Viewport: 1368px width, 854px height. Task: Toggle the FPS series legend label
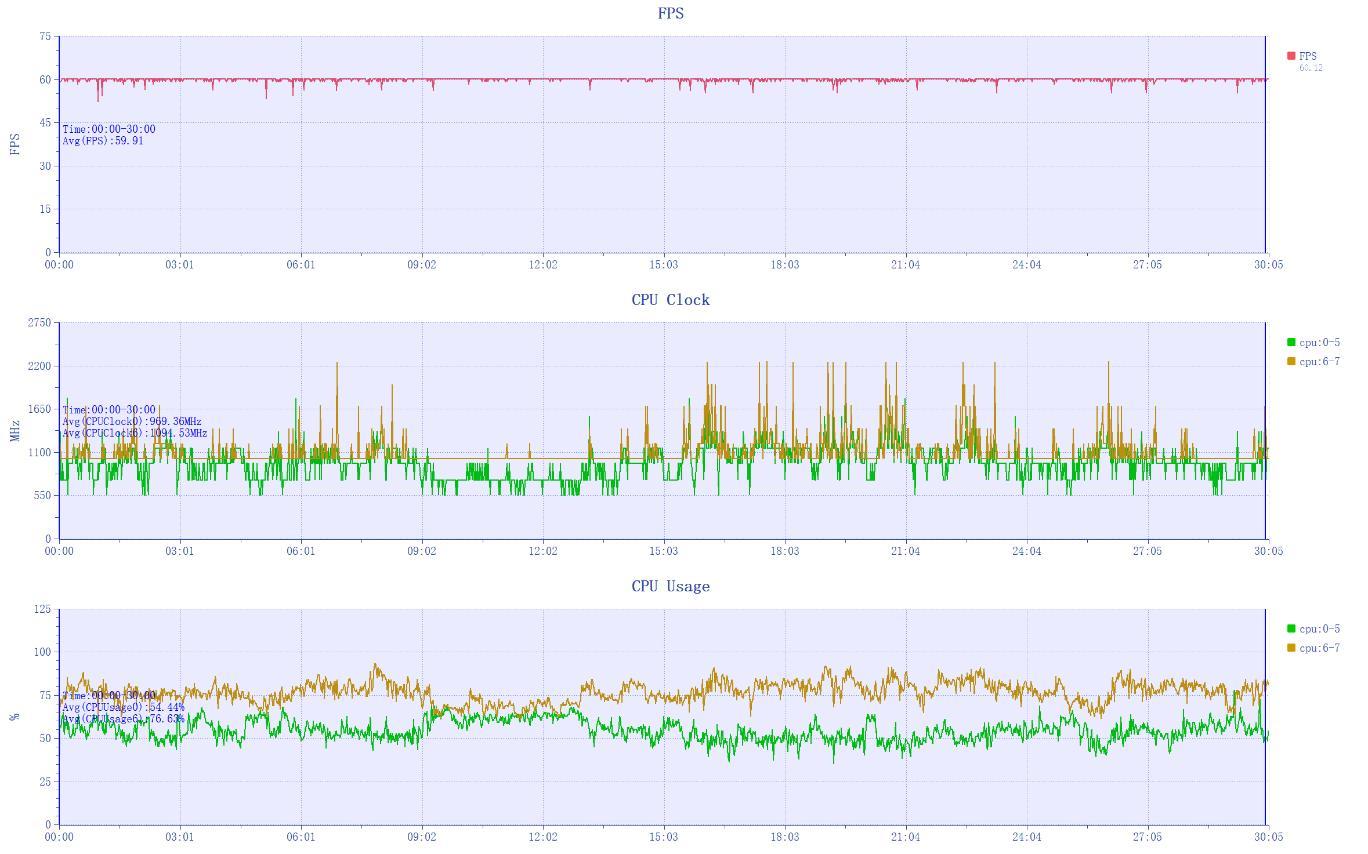(1308, 56)
